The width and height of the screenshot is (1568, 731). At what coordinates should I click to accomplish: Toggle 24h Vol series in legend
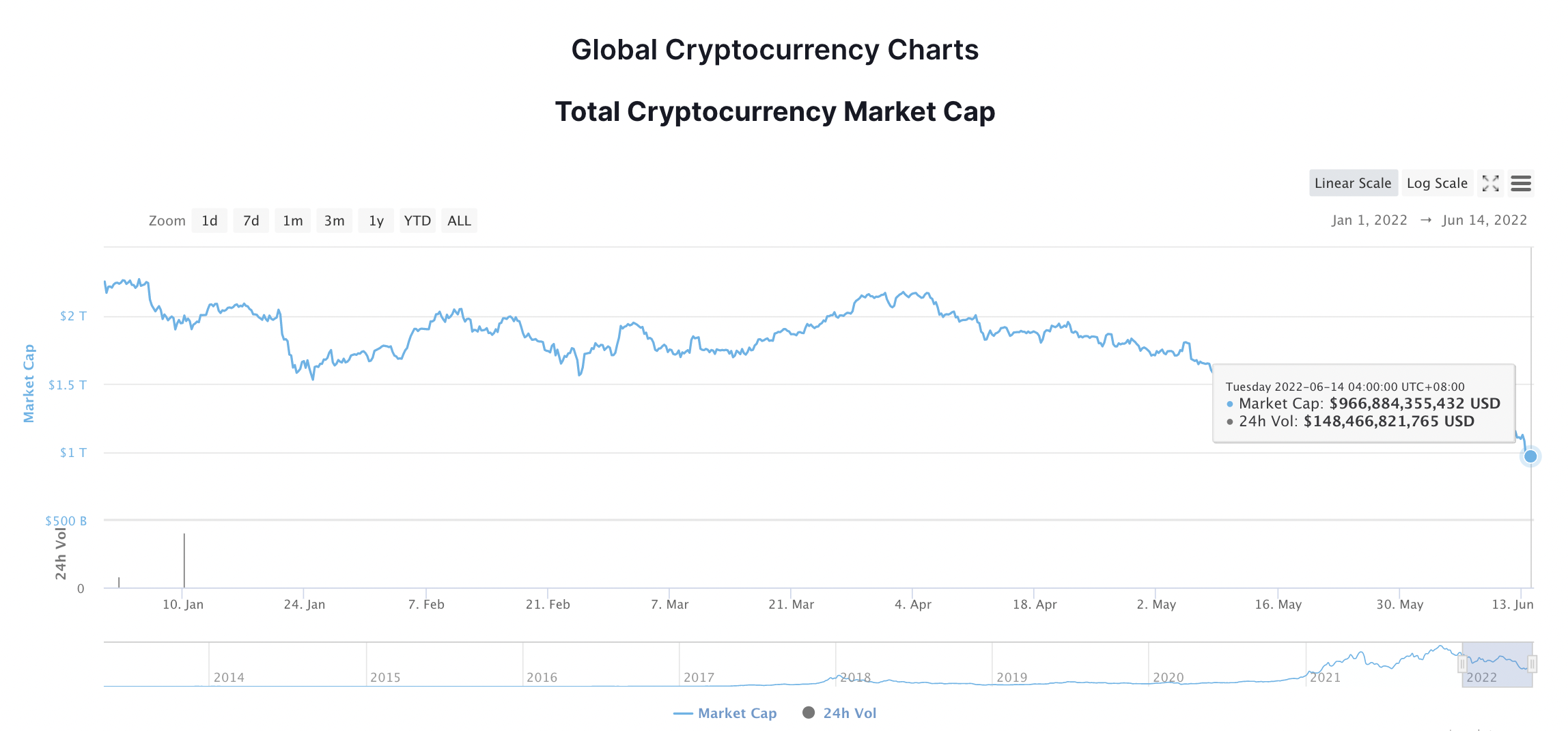pyautogui.click(x=839, y=713)
